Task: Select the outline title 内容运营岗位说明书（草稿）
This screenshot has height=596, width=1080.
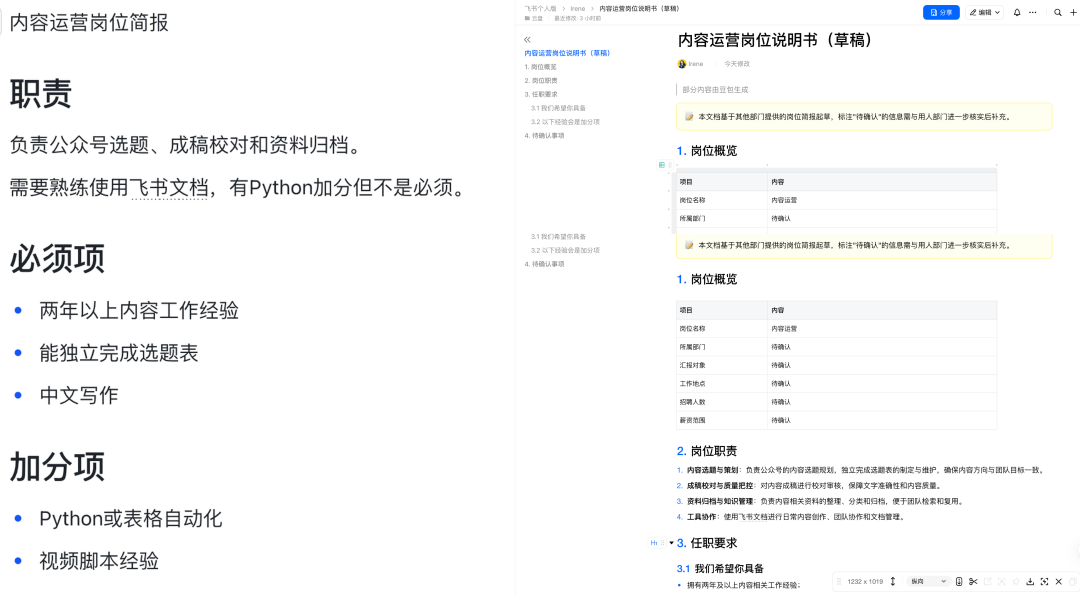Action: click(x=567, y=53)
